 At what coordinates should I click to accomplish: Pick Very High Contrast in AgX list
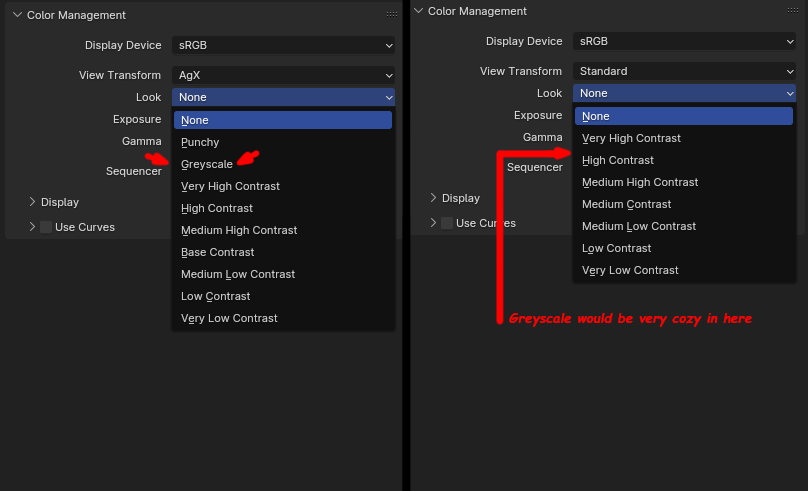[x=283, y=187]
